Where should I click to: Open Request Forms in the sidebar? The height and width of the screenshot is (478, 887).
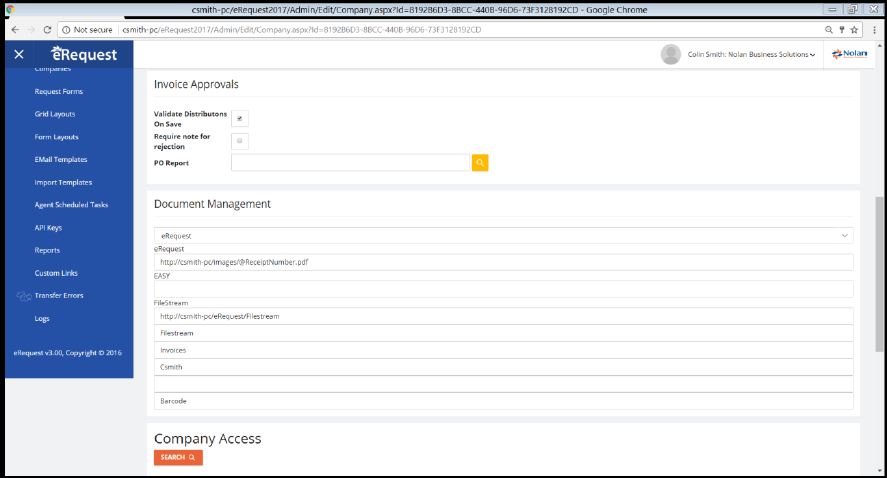[x=59, y=91]
